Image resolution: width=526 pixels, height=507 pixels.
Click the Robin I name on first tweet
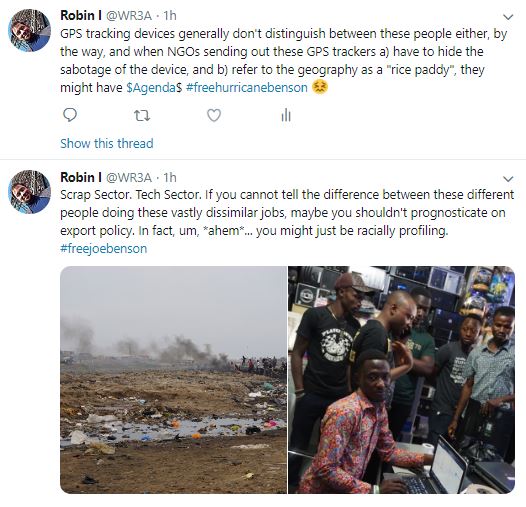[x=81, y=15]
